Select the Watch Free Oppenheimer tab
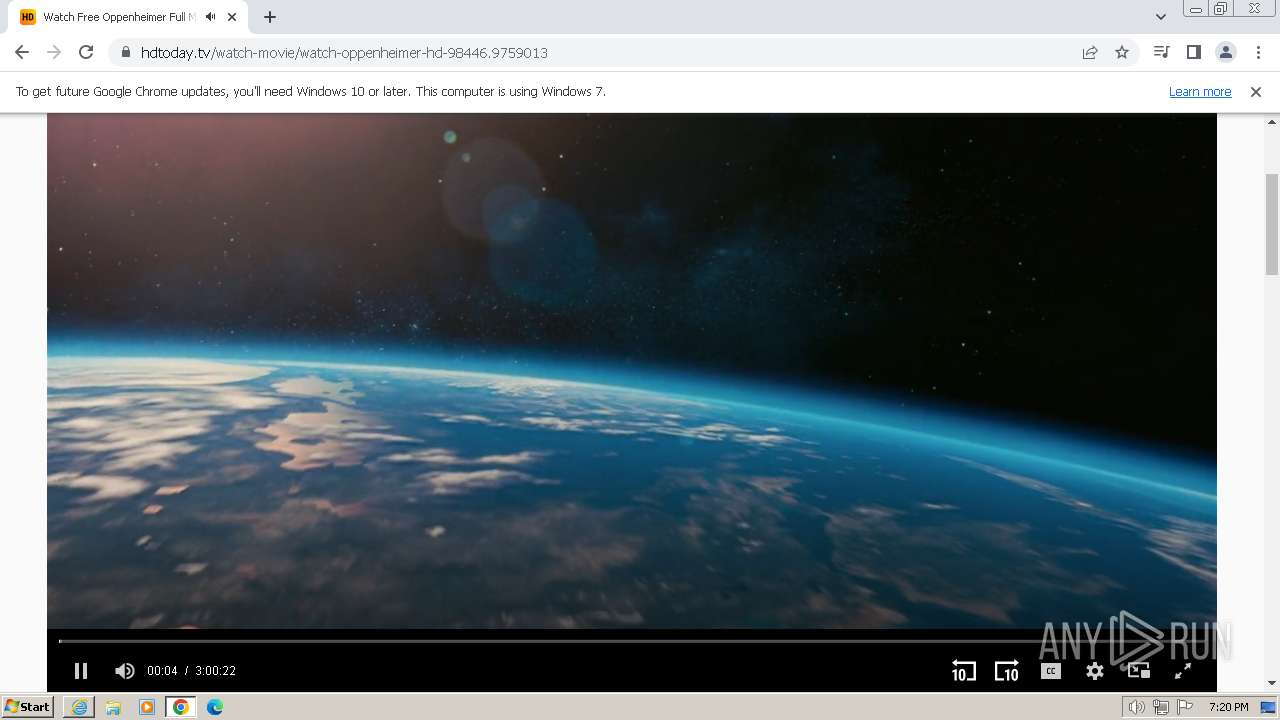 [130, 17]
